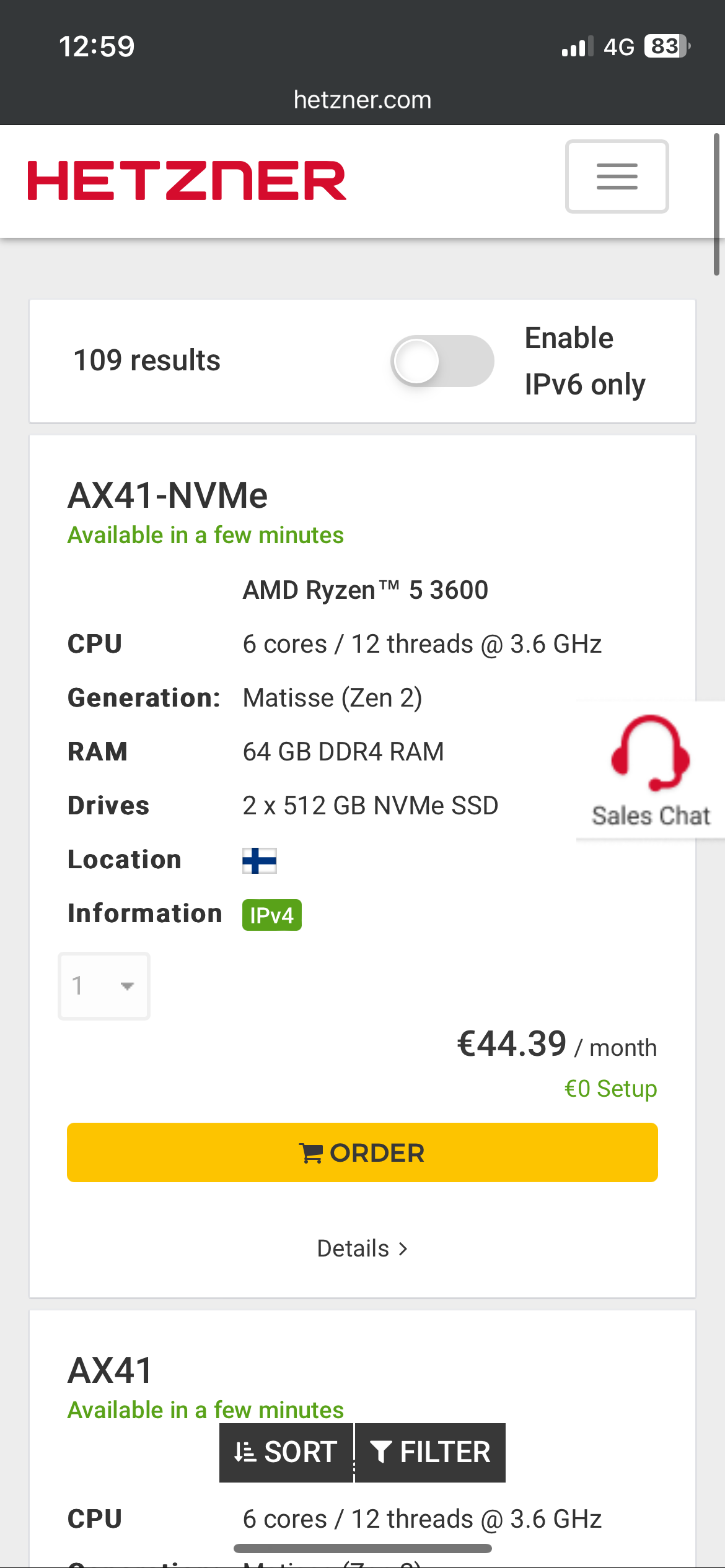725x1568 pixels.
Task: Click the sort icon in SORT
Action: pyautogui.click(x=245, y=1452)
